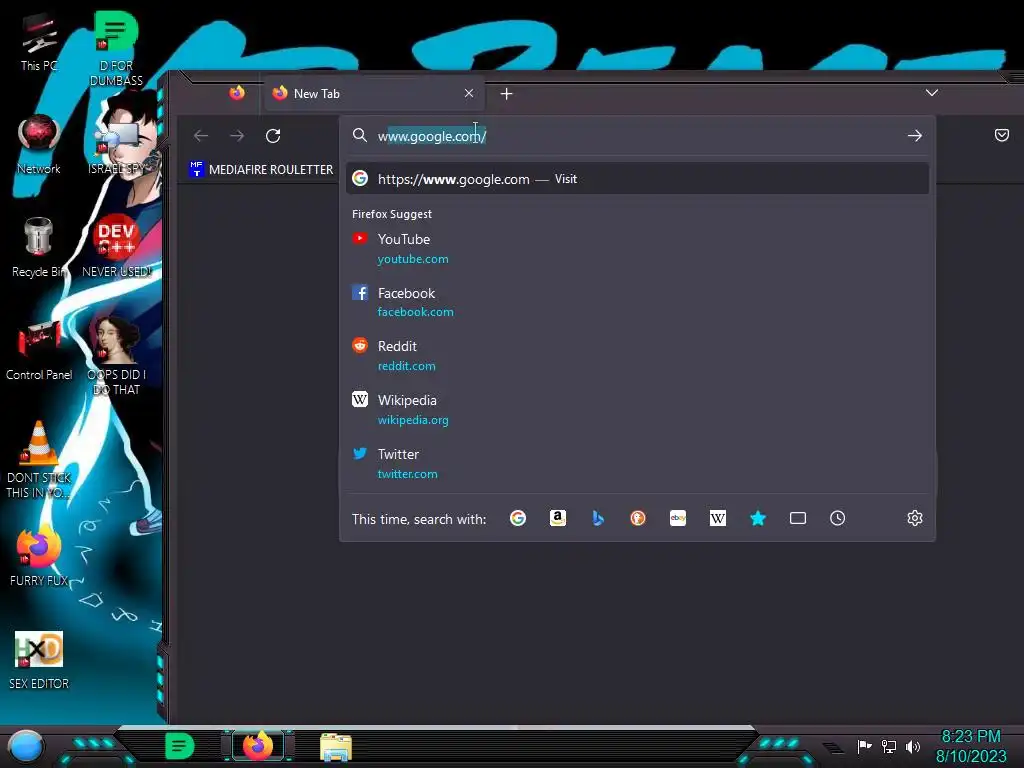Select This PC desktop icon
The height and width of the screenshot is (768, 1024).
[39, 42]
